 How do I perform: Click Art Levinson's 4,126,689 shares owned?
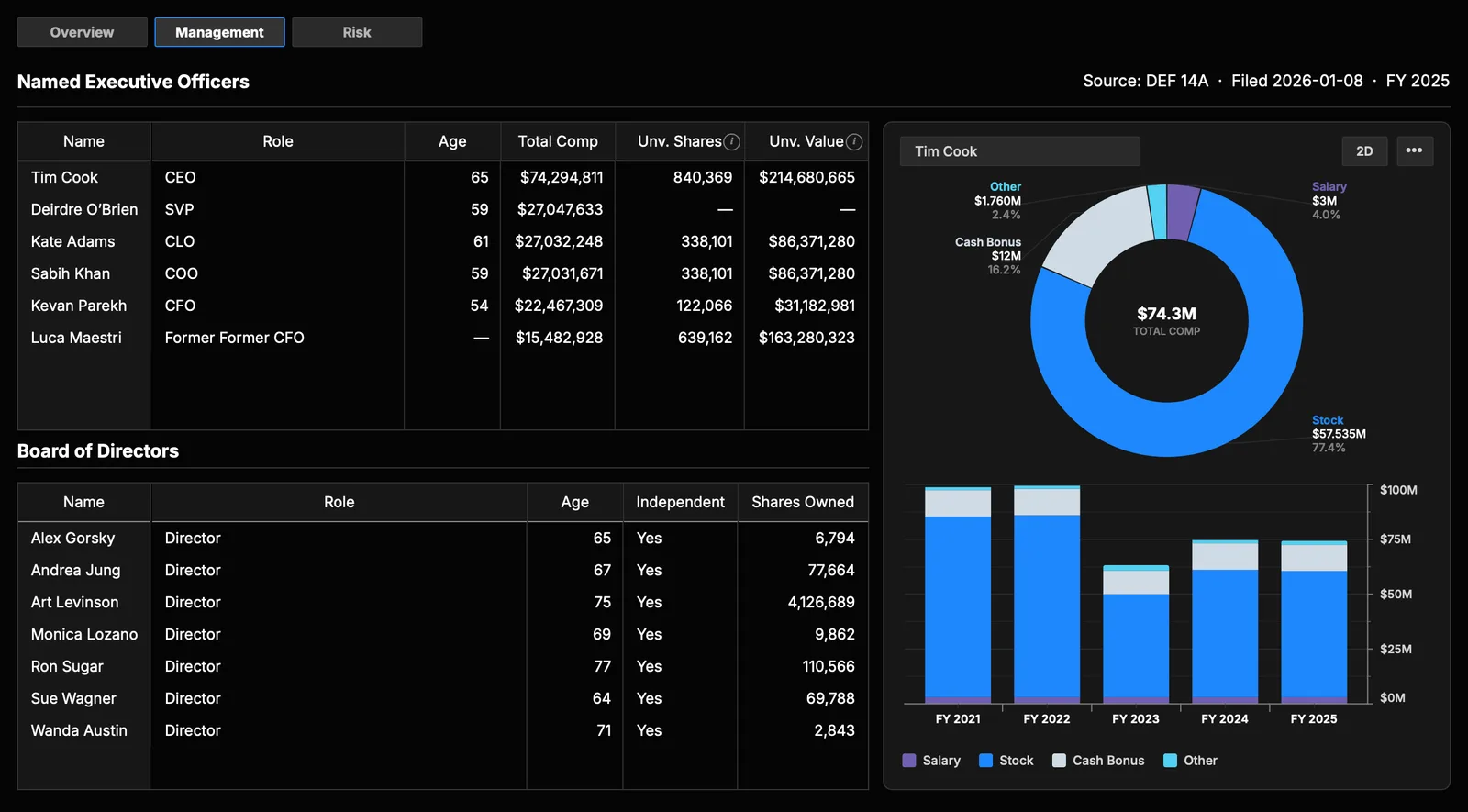point(821,602)
